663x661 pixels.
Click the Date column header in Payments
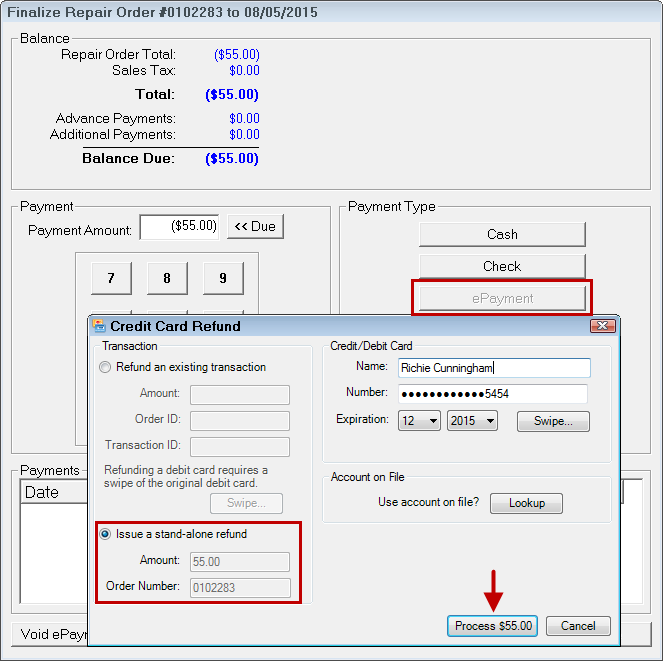(x=54, y=492)
